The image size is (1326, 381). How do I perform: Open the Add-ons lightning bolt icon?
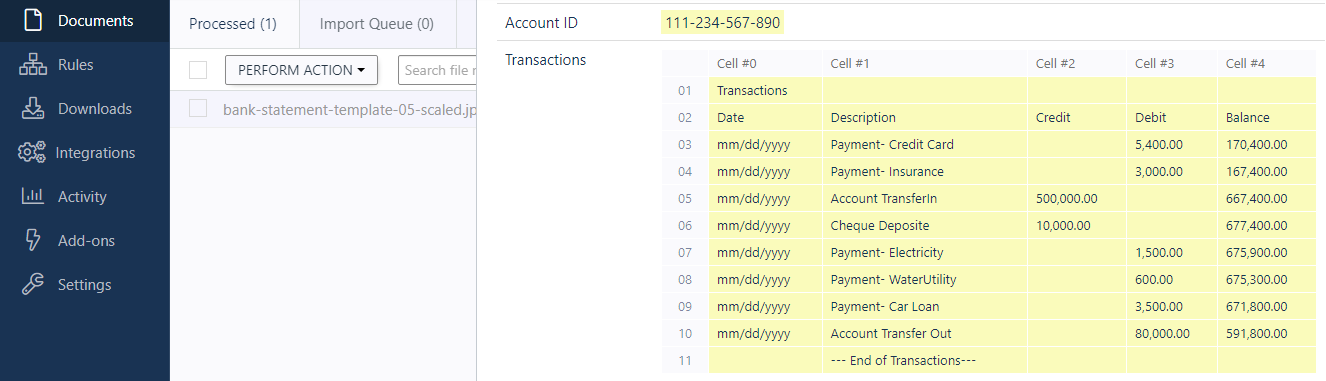pyautogui.click(x=32, y=240)
